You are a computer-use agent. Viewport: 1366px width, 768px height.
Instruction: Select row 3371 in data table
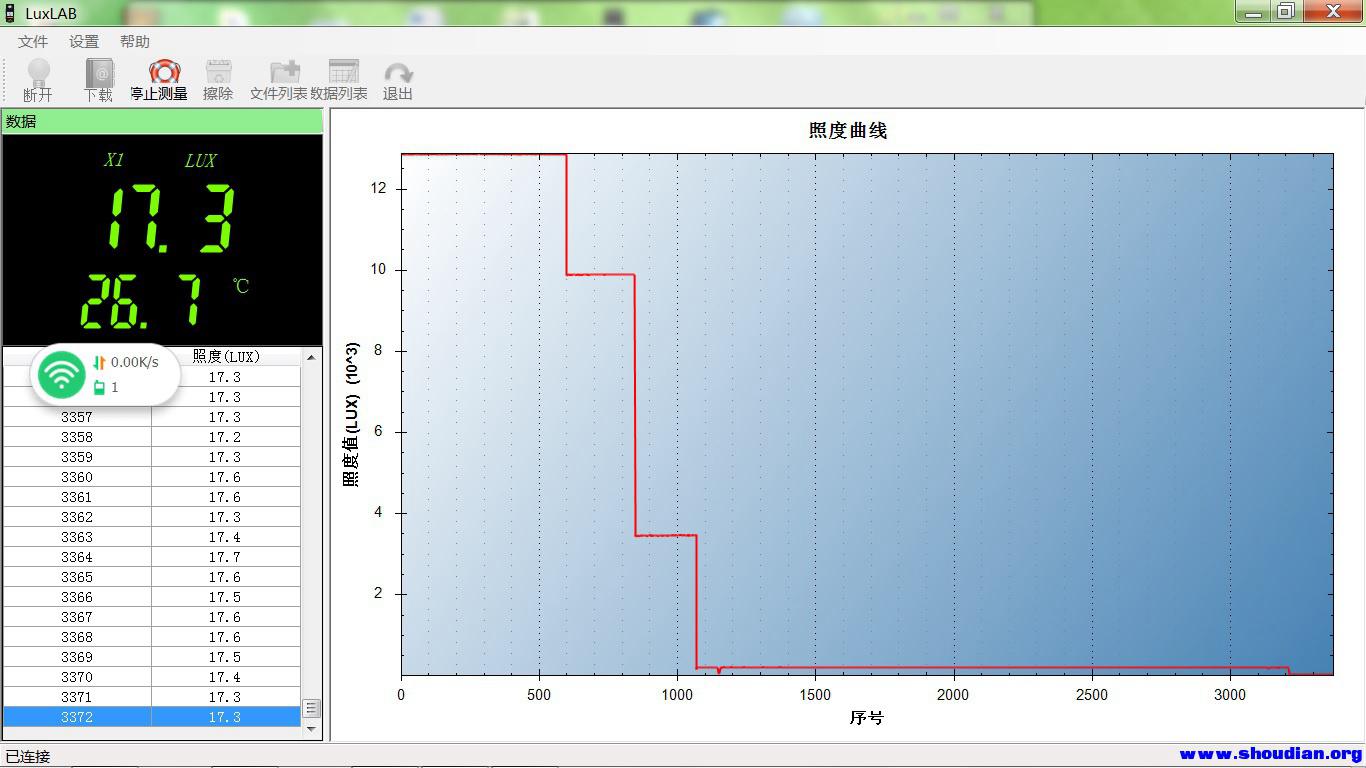click(152, 697)
